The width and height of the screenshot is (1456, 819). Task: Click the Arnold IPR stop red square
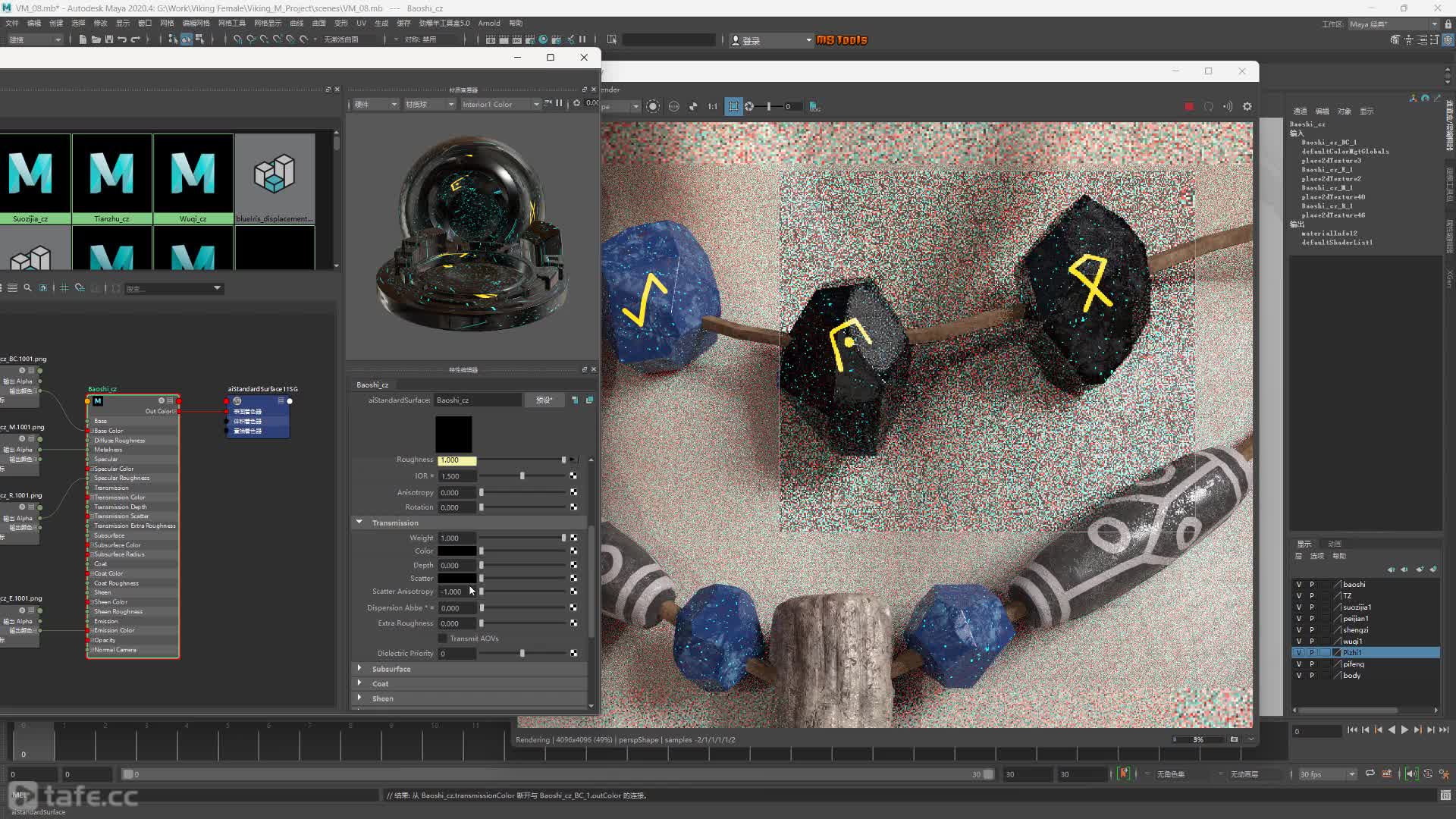tap(1189, 107)
